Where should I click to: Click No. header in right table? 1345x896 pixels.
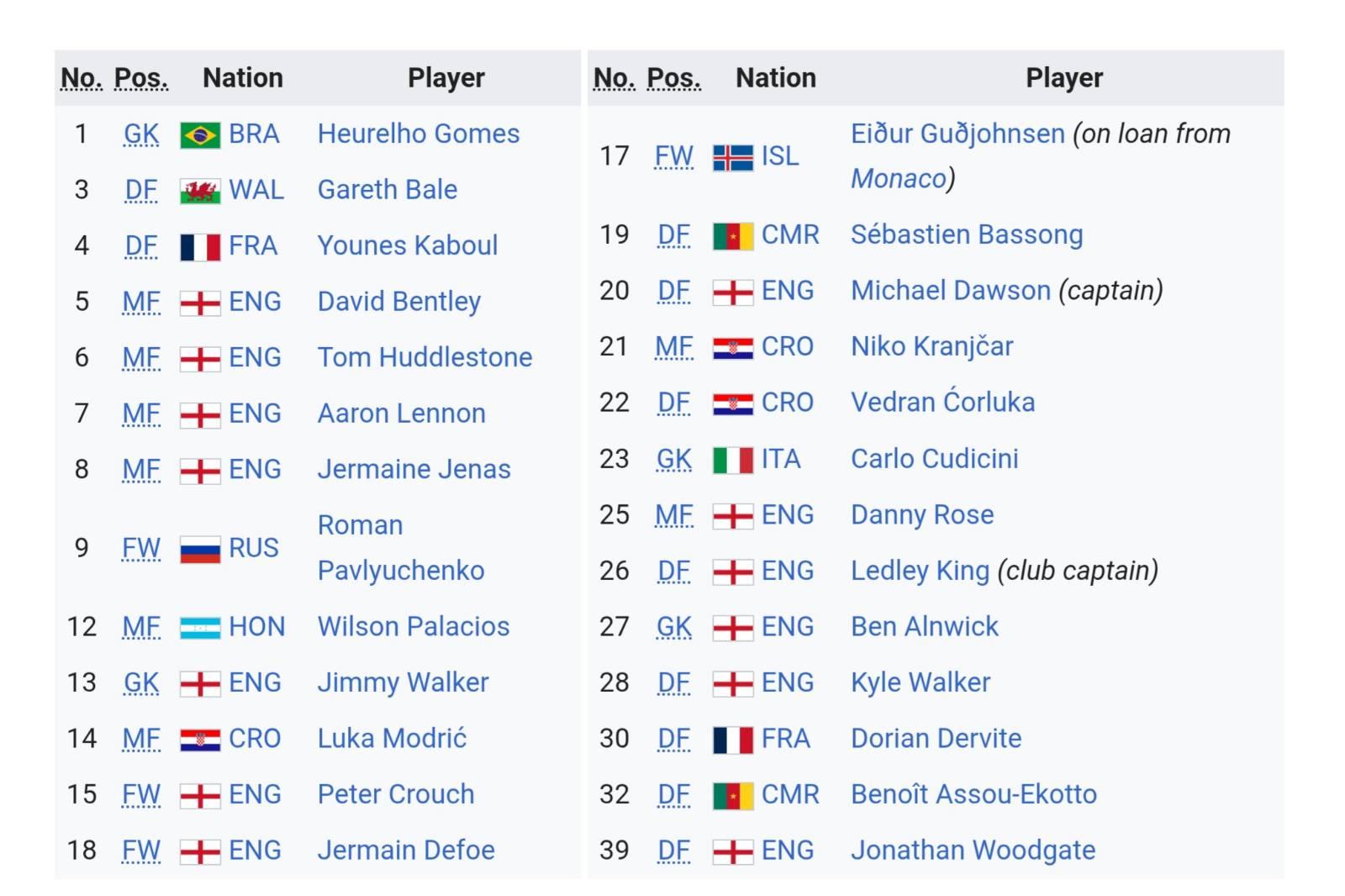614,78
